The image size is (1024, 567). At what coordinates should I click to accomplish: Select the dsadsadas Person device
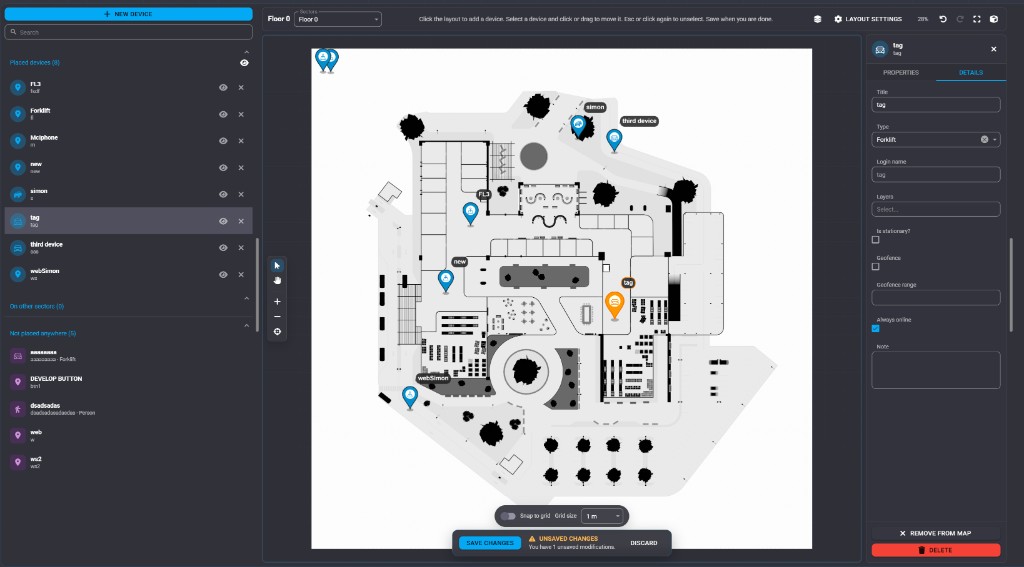[129, 409]
